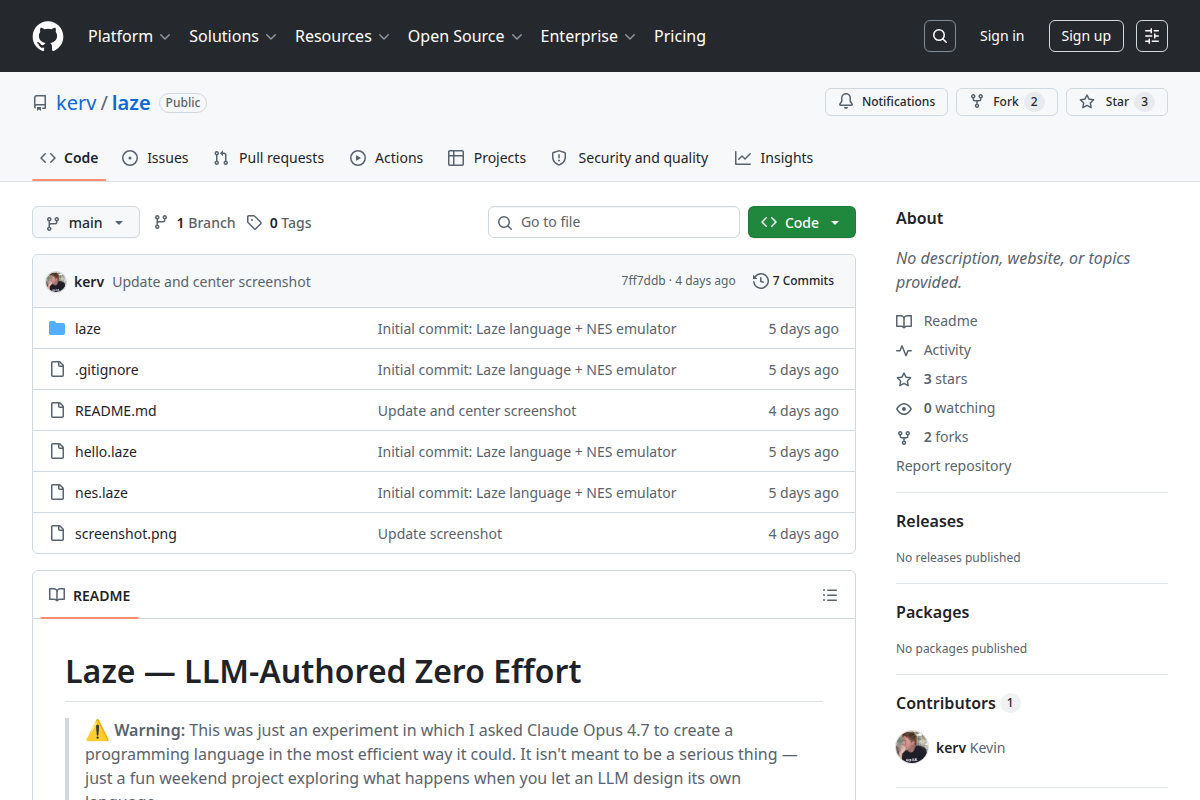The width and height of the screenshot is (1200, 800).
Task: Expand the Platform menu
Action: pos(129,36)
